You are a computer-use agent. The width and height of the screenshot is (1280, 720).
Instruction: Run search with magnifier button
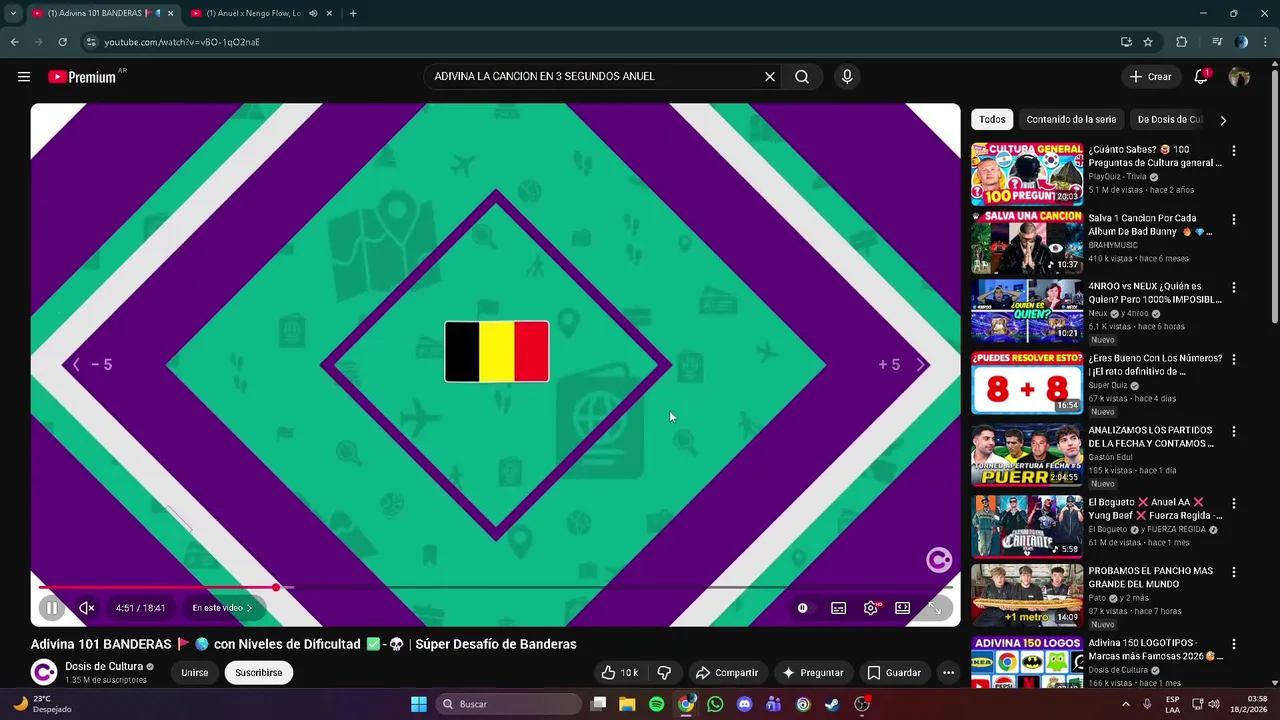click(802, 77)
